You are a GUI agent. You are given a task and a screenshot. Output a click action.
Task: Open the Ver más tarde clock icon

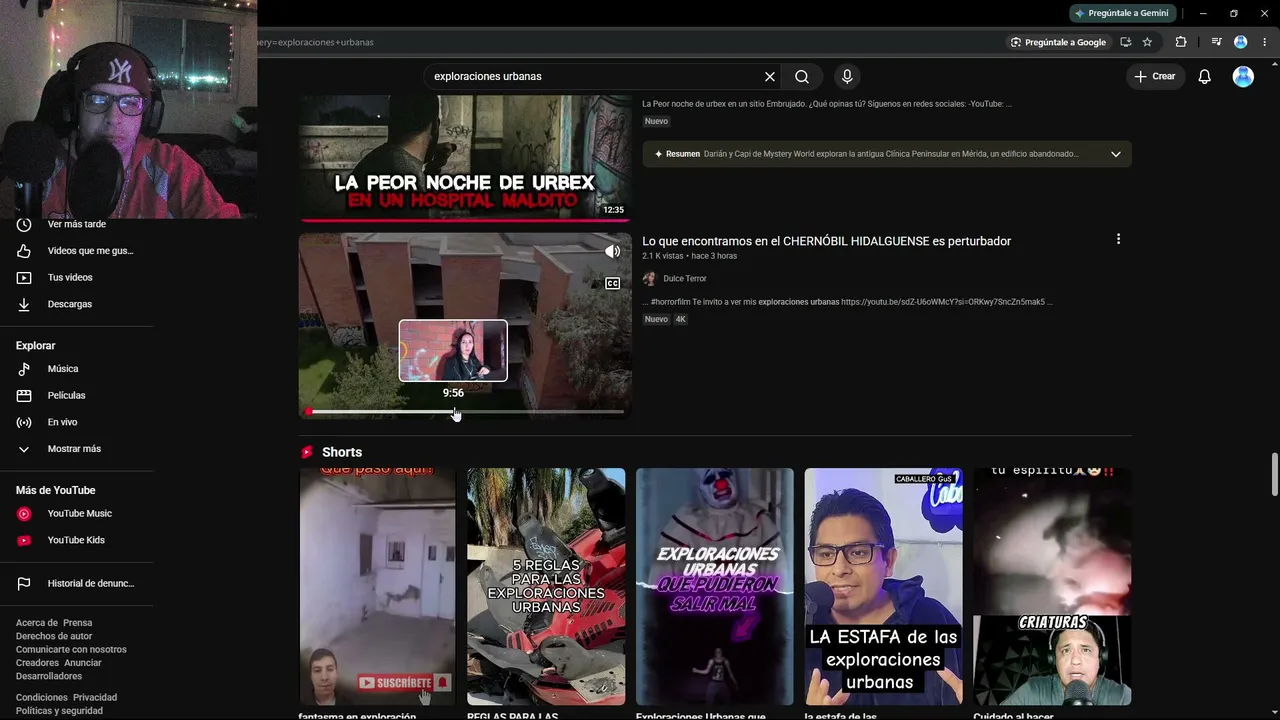pyautogui.click(x=24, y=225)
